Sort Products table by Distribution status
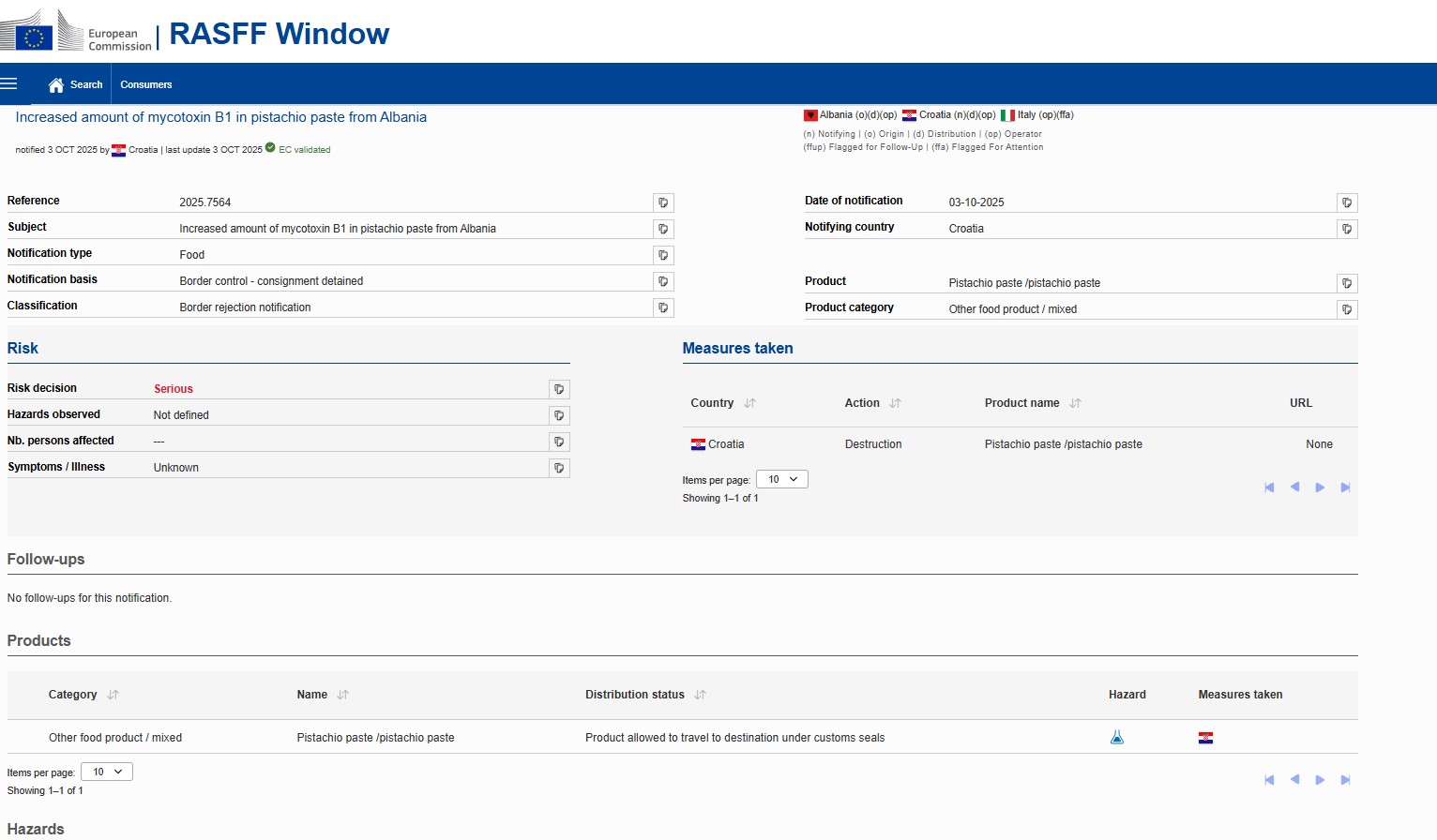1437x840 pixels. pyautogui.click(x=700, y=695)
